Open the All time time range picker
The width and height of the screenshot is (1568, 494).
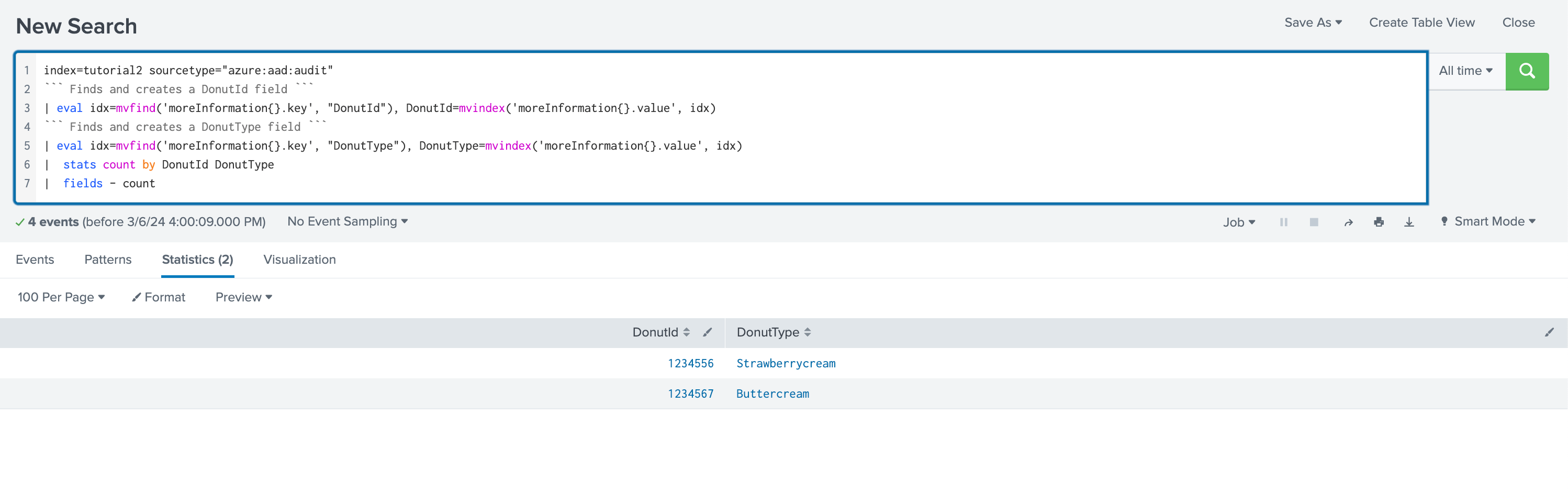[x=1465, y=71]
